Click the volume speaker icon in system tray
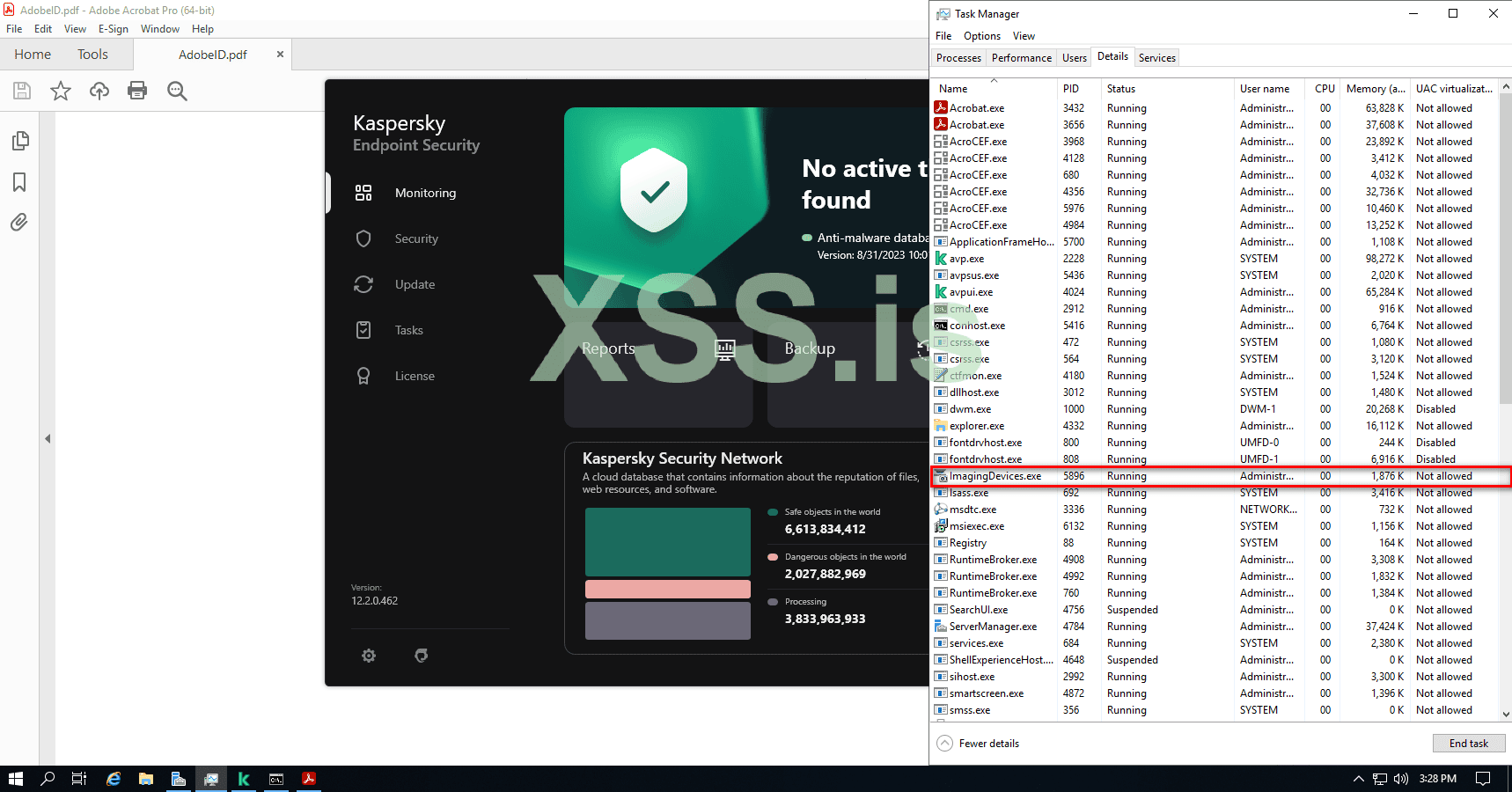 pos(1401,779)
